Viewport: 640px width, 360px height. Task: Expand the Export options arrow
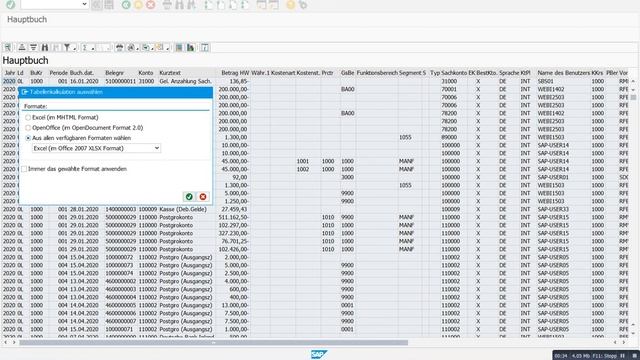152,49
